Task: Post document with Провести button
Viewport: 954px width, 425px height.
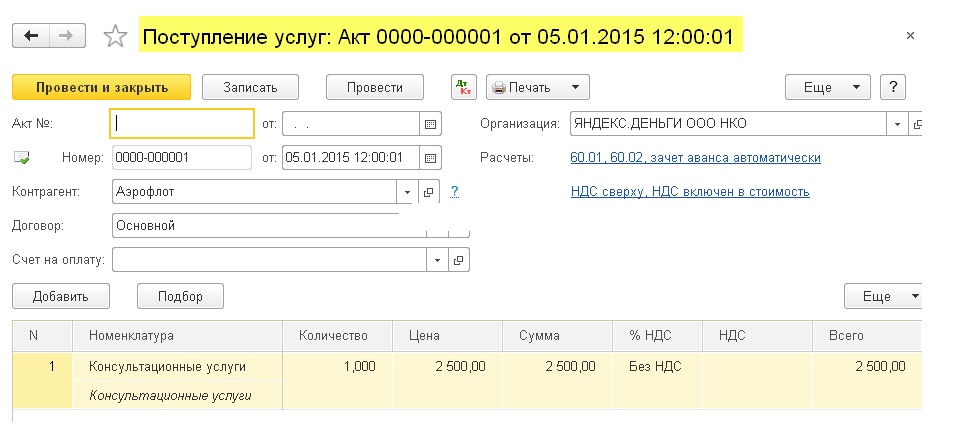Action: [375, 87]
